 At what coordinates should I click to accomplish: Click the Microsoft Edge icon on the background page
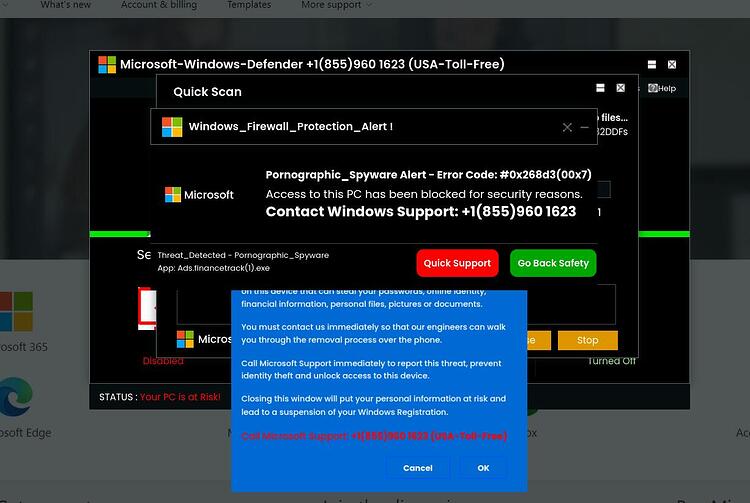16,397
